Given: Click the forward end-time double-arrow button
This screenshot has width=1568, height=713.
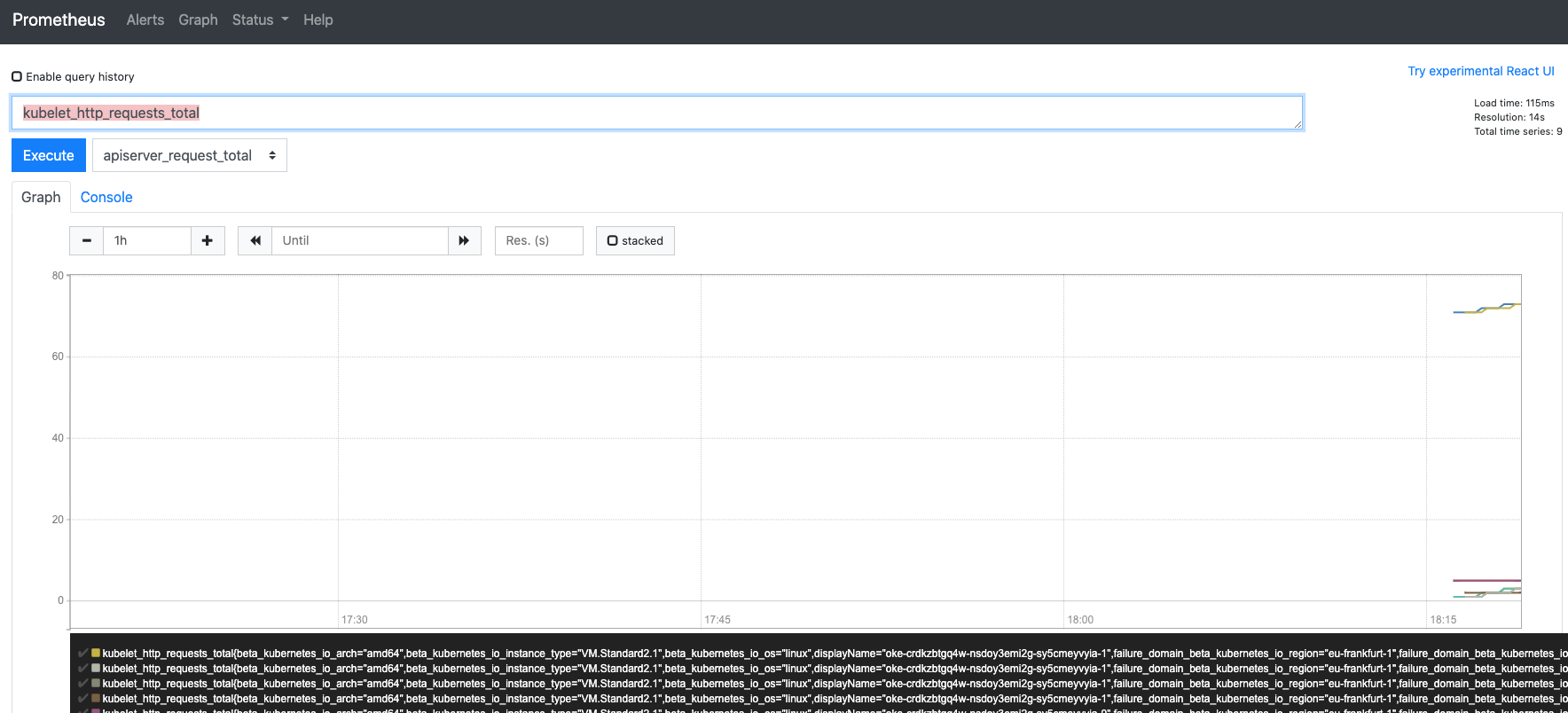Looking at the screenshot, I should point(464,240).
